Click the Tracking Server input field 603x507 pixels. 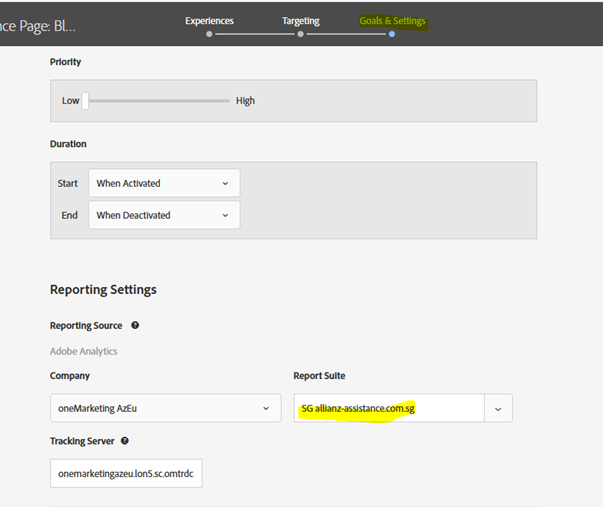[126, 473]
